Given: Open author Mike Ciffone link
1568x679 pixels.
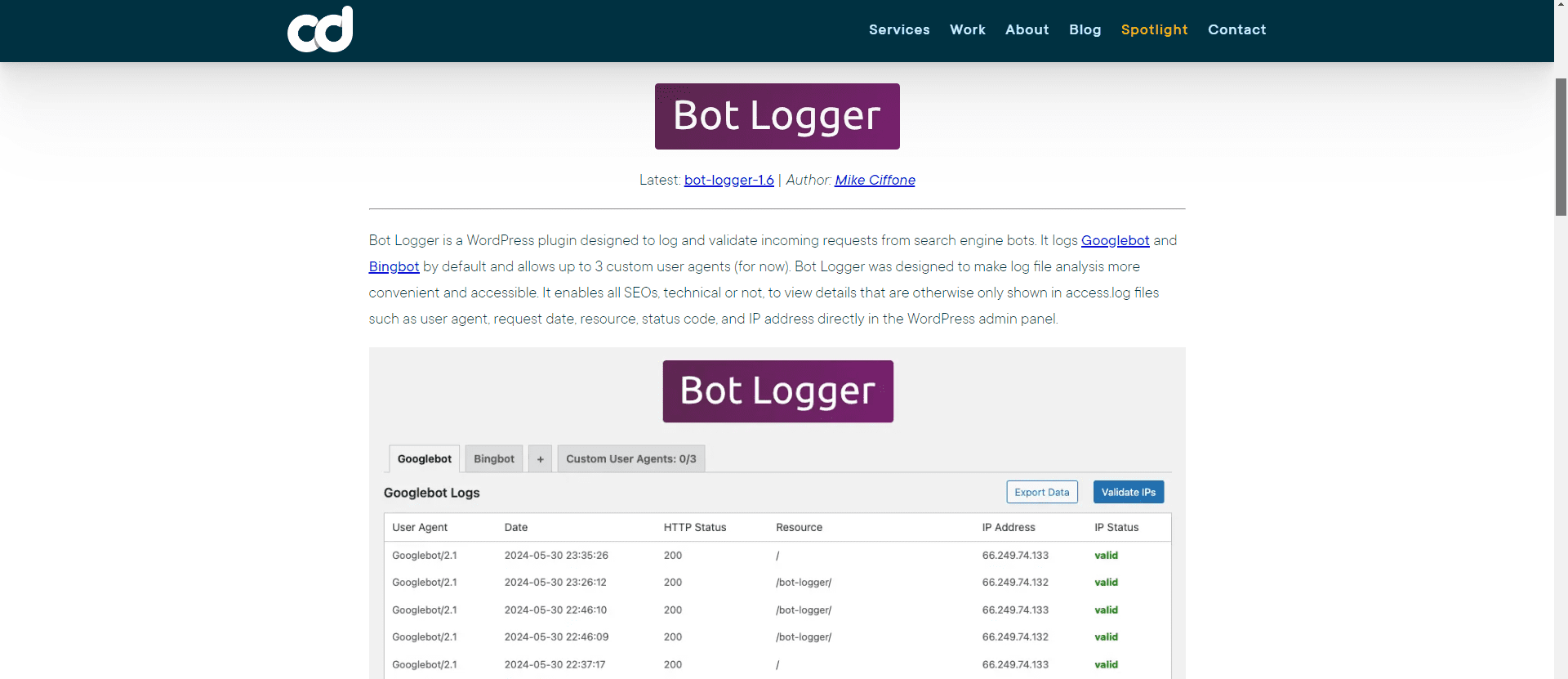Looking at the screenshot, I should tap(875, 180).
